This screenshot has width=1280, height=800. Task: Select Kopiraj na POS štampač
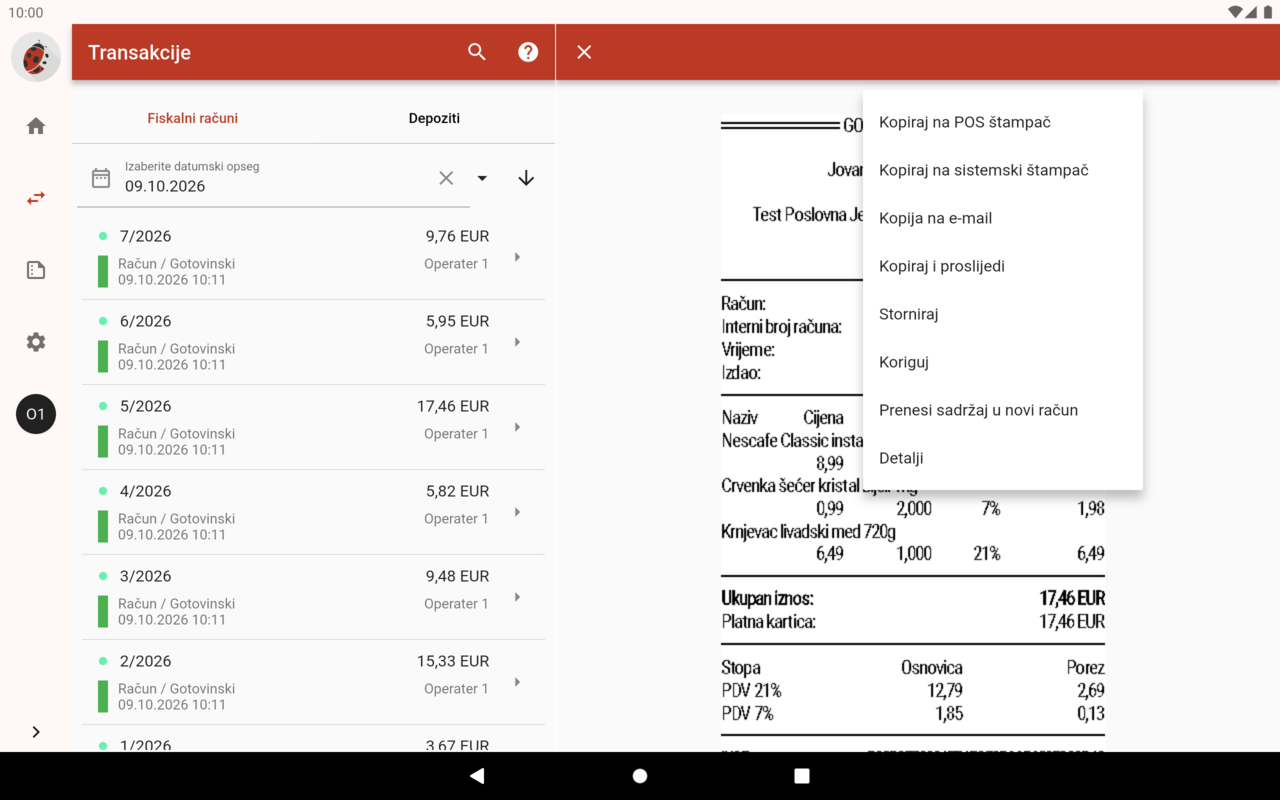click(x=1003, y=122)
